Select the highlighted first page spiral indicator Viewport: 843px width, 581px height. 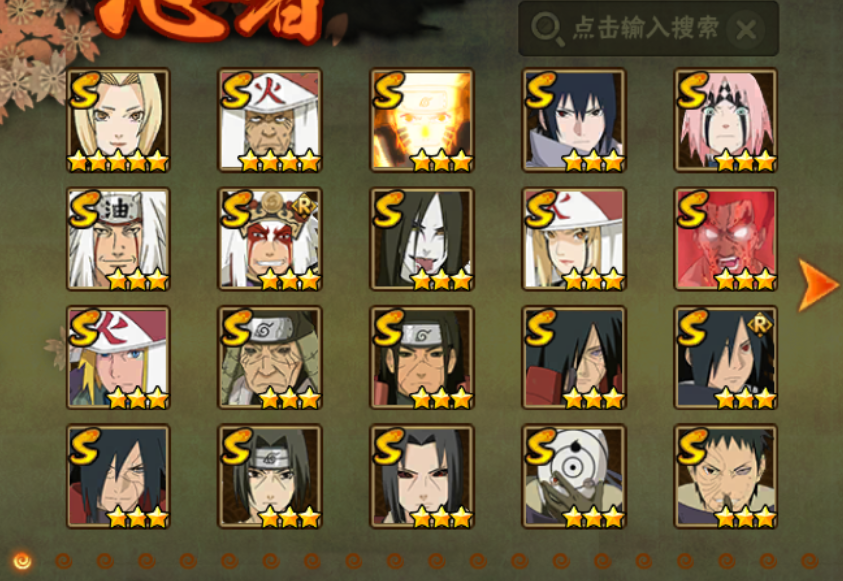tap(22, 562)
